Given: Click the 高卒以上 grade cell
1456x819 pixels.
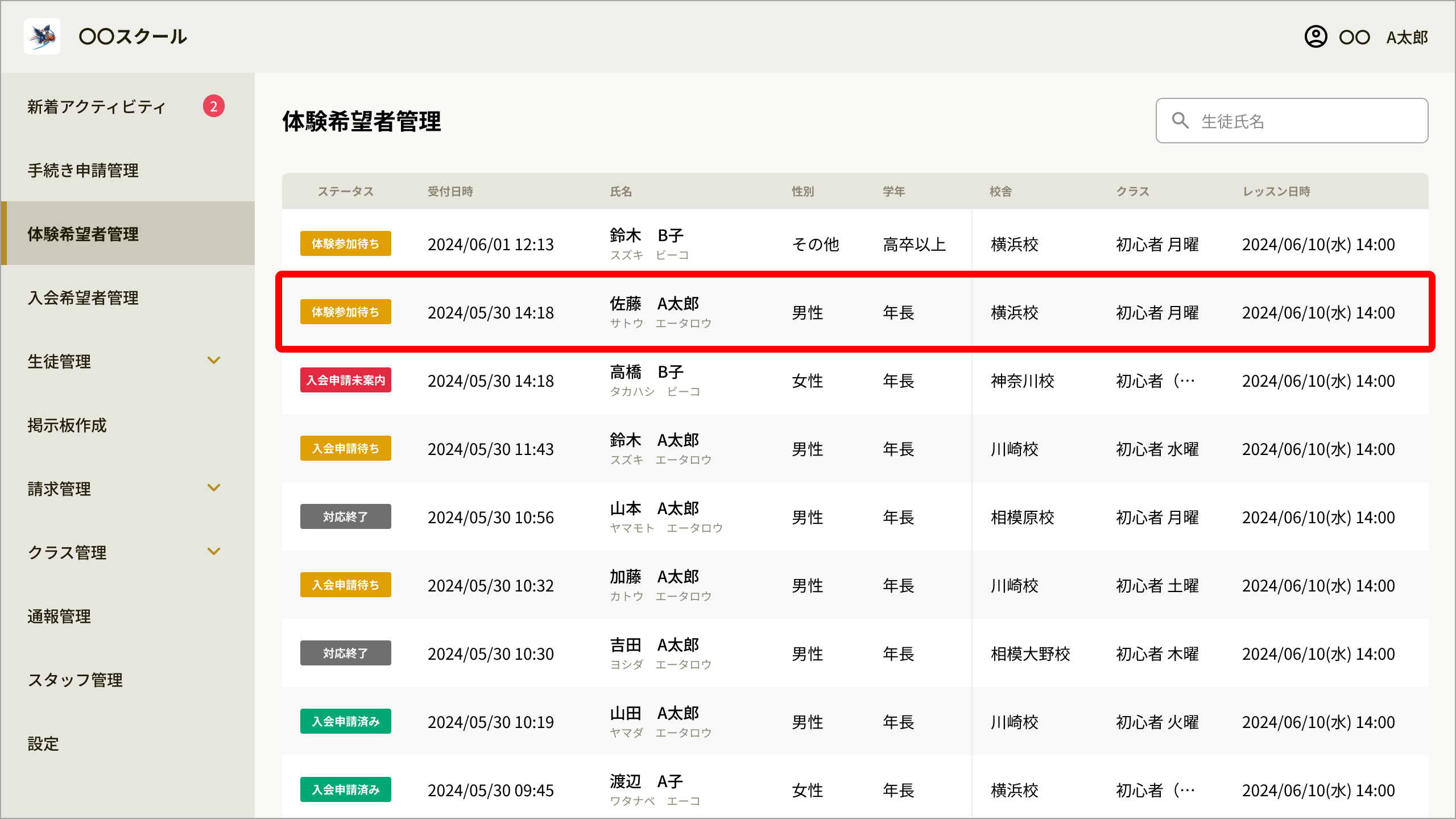Looking at the screenshot, I should (x=915, y=244).
